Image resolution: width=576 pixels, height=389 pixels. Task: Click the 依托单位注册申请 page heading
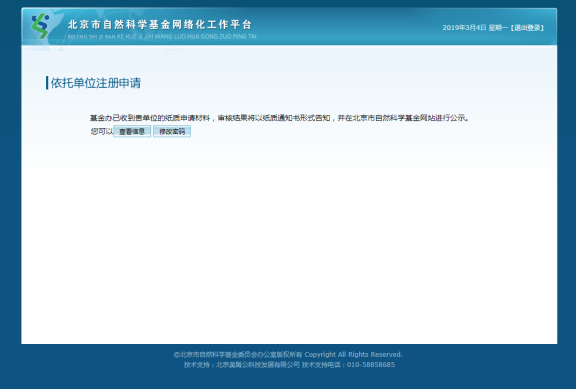click(96, 83)
